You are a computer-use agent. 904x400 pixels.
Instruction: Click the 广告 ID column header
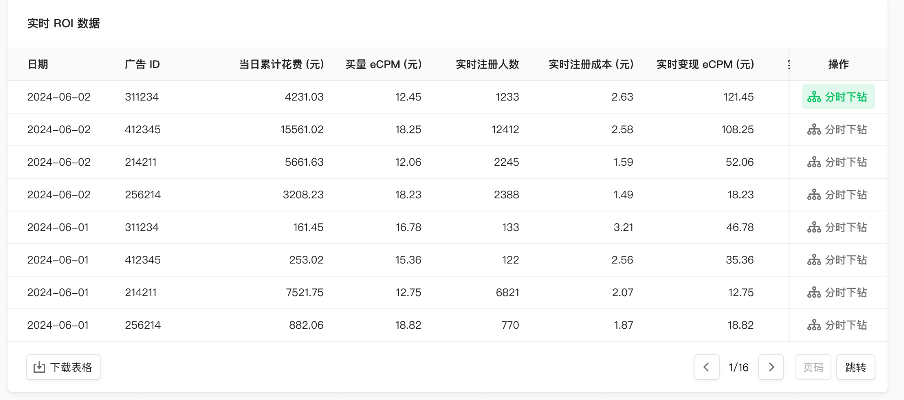tap(142, 65)
